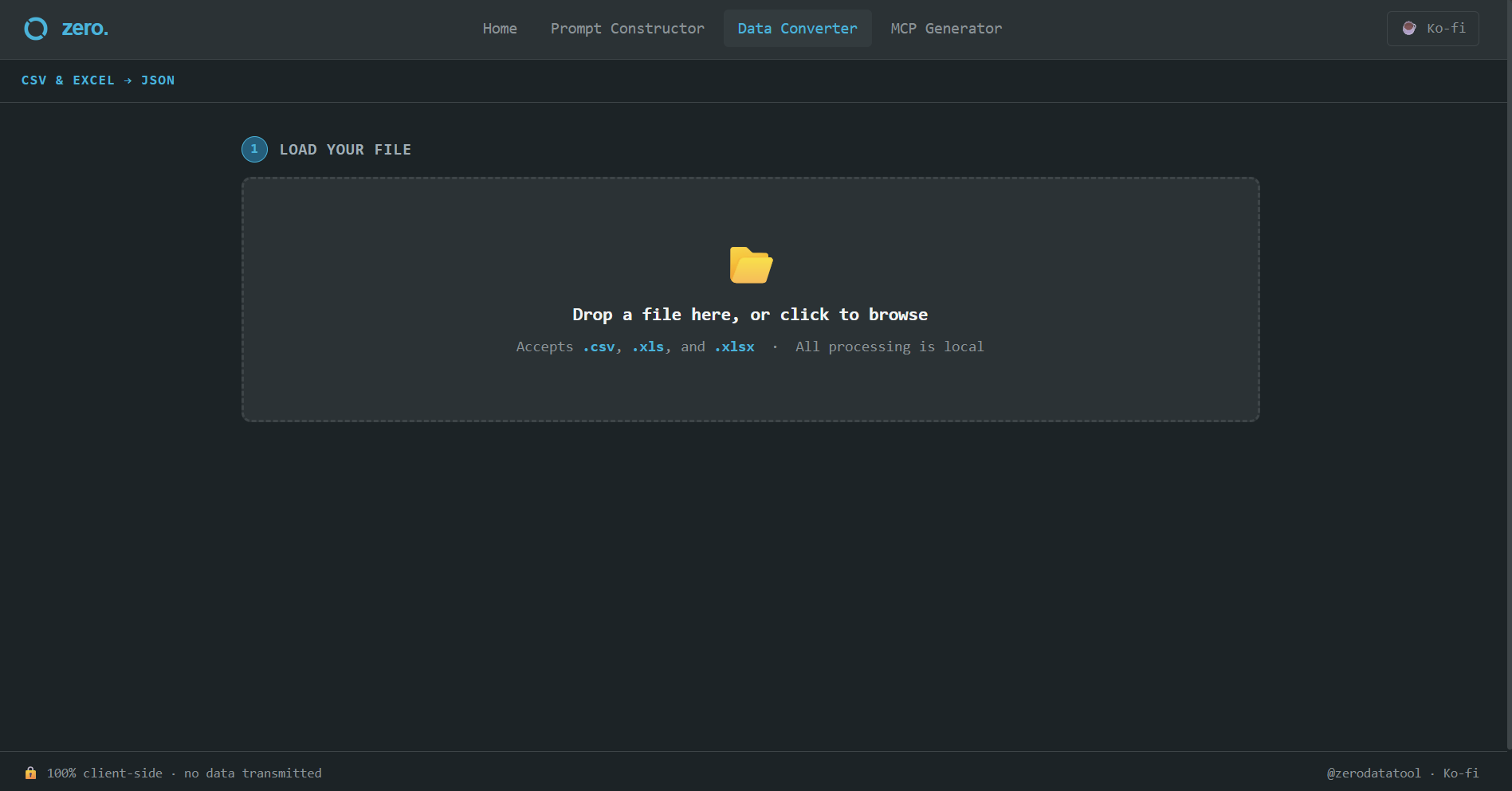Select the Data Converter nav tab
The height and width of the screenshot is (791, 1512).
click(x=797, y=29)
